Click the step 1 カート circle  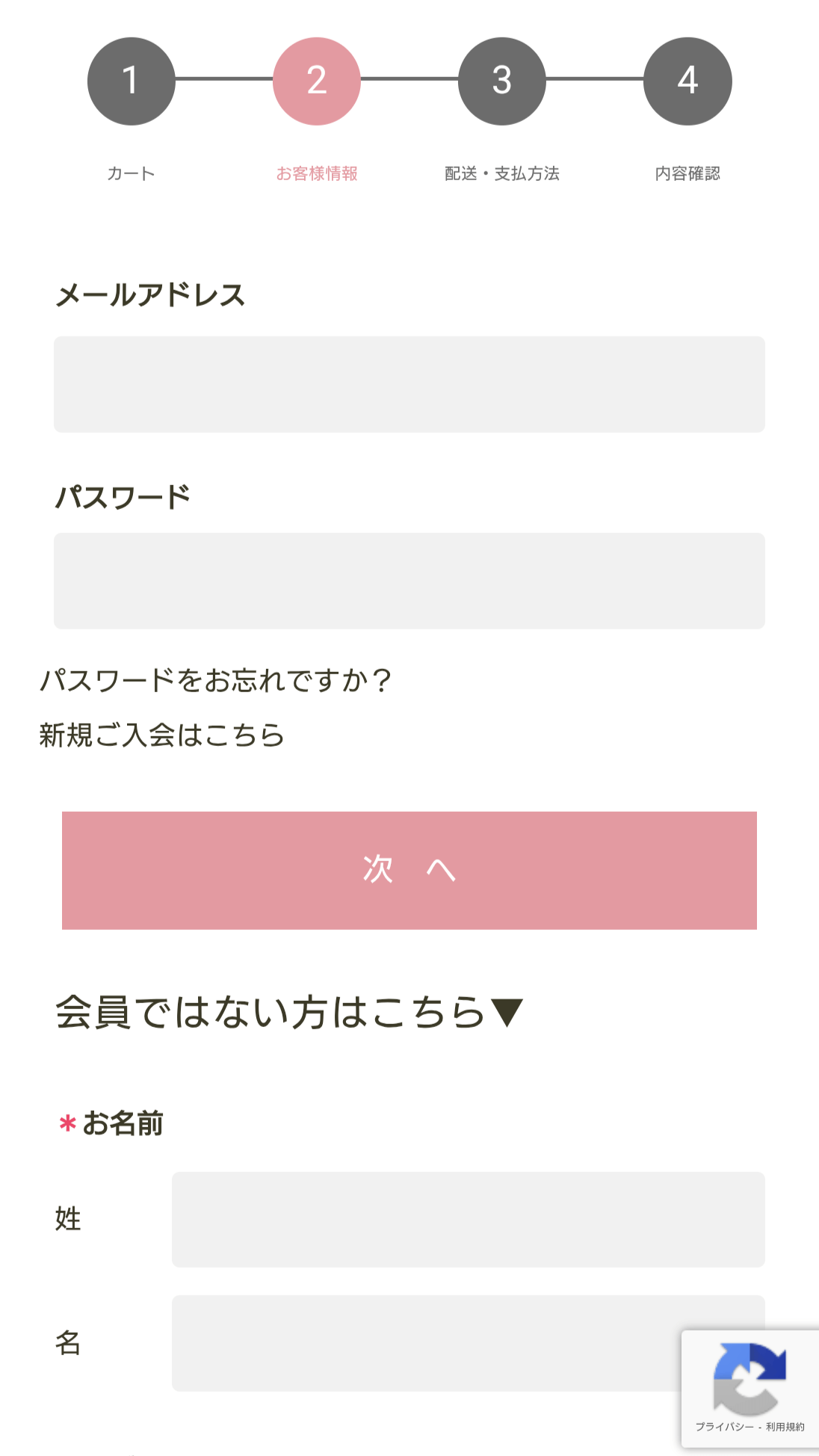pos(131,81)
